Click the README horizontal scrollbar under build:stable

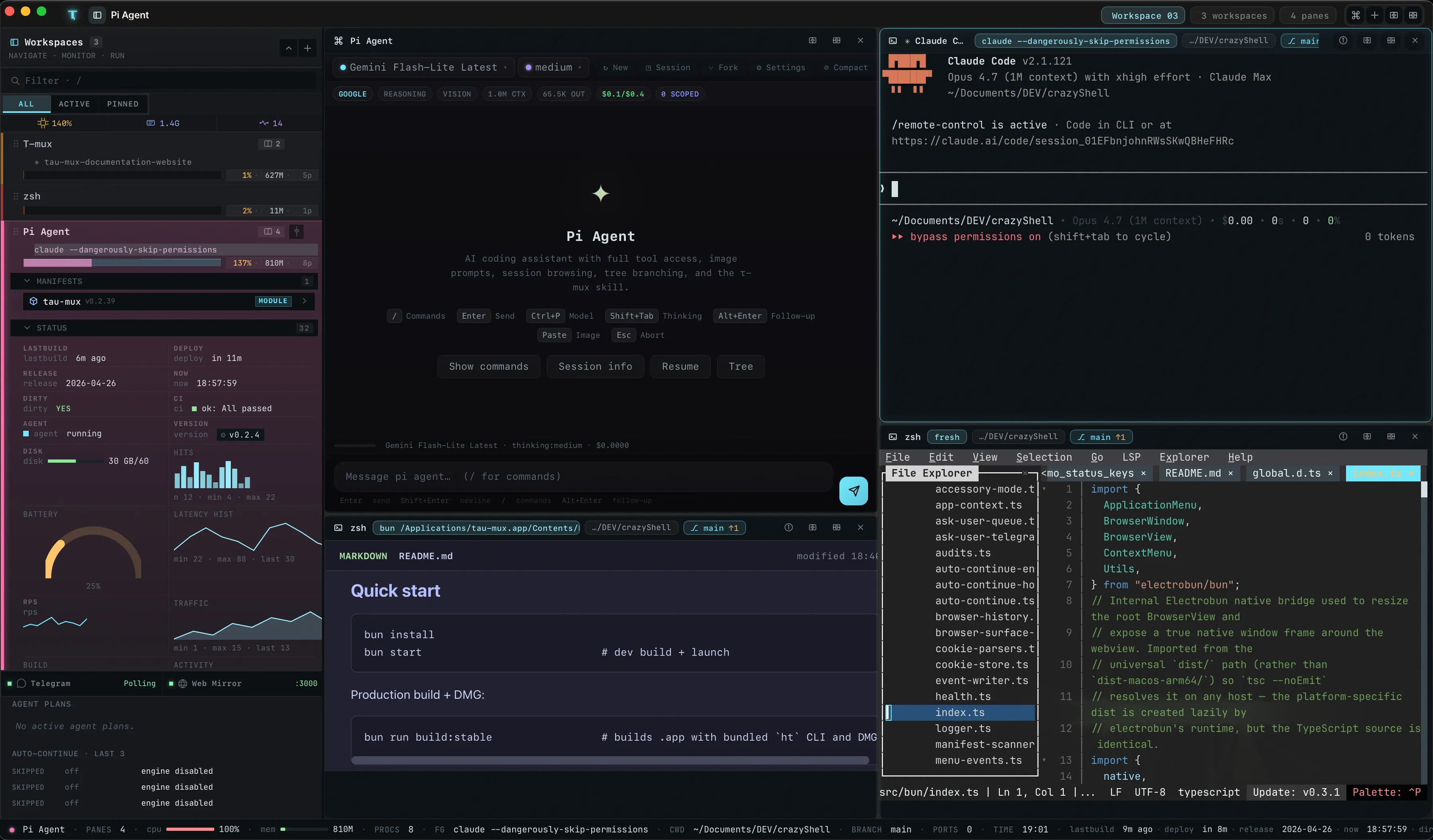click(x=610, y=760)
